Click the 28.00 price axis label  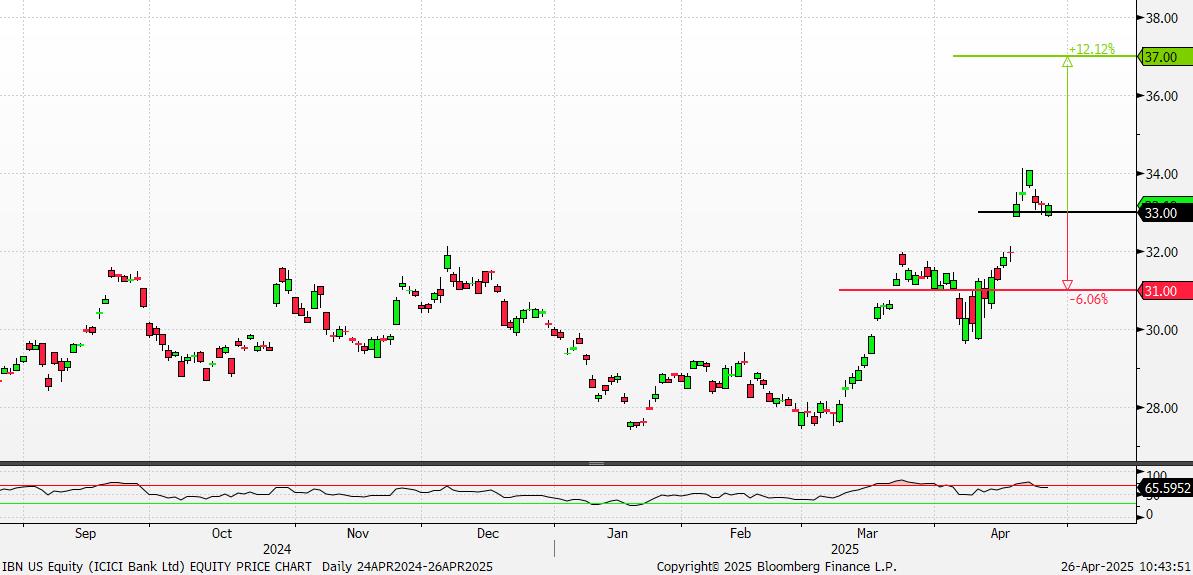coord(1160,408)
